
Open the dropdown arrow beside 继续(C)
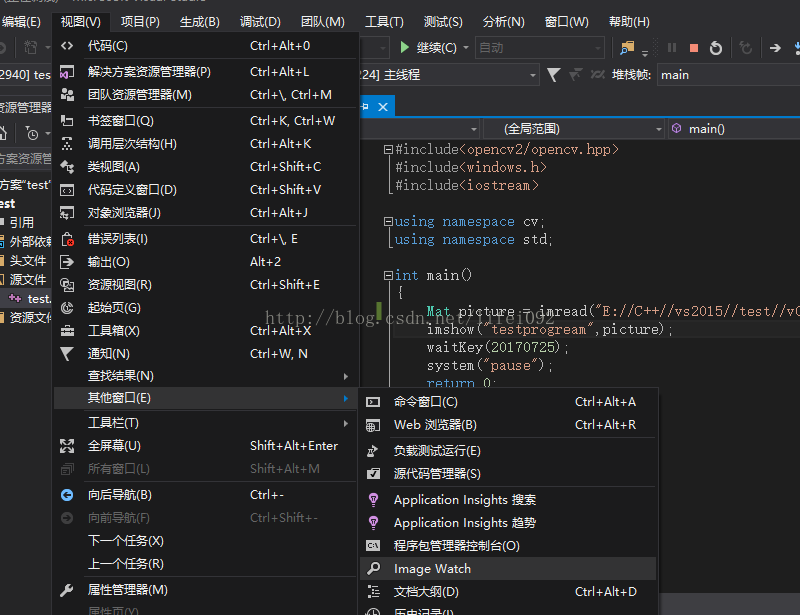(x=466, y=48)
